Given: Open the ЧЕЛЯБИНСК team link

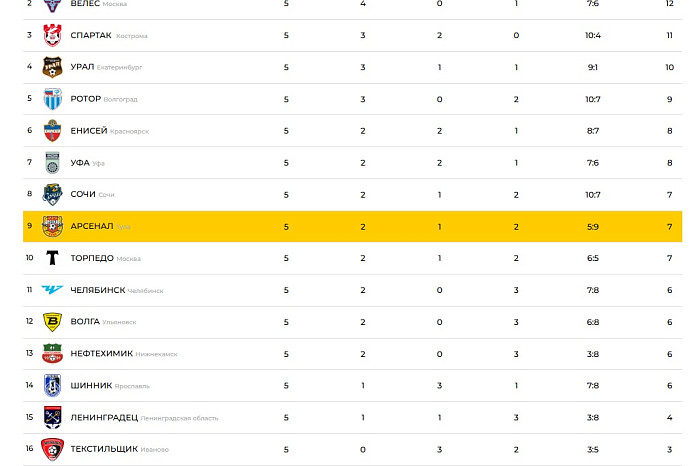Looking at the screenshot, I should click(98, 290).
